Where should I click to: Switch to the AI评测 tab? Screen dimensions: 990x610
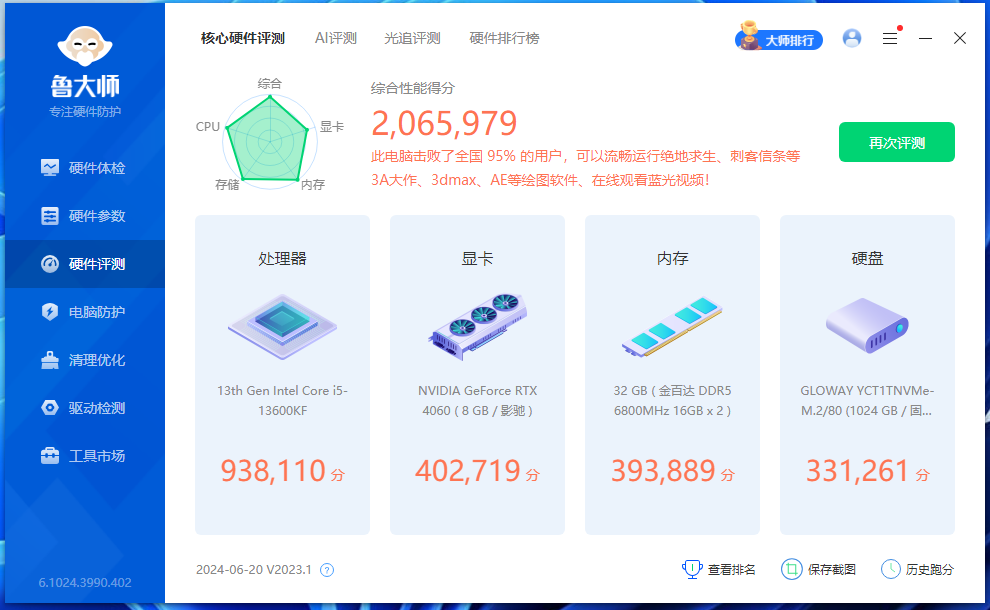335,39
